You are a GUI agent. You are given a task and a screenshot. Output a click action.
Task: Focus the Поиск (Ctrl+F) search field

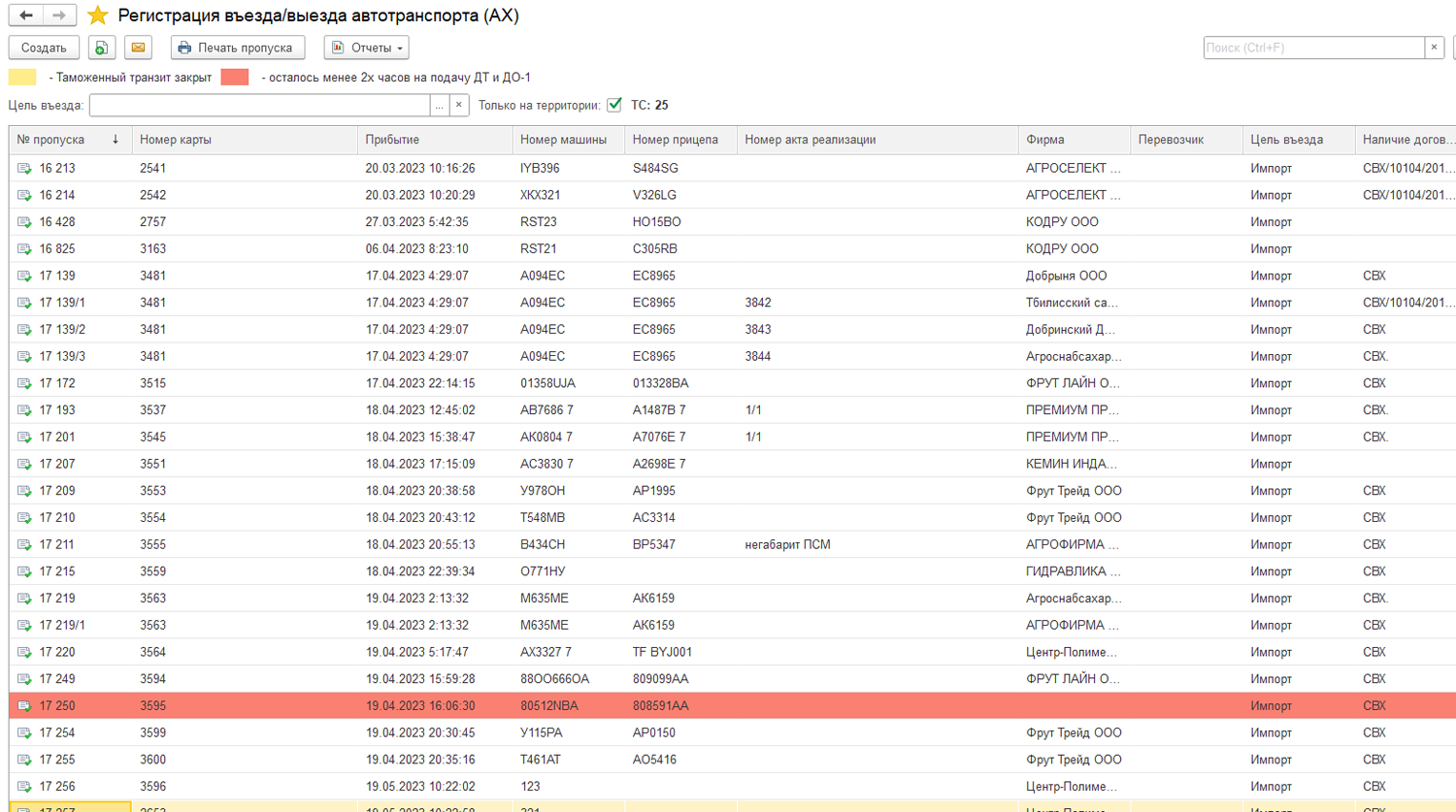[1312, 48]
